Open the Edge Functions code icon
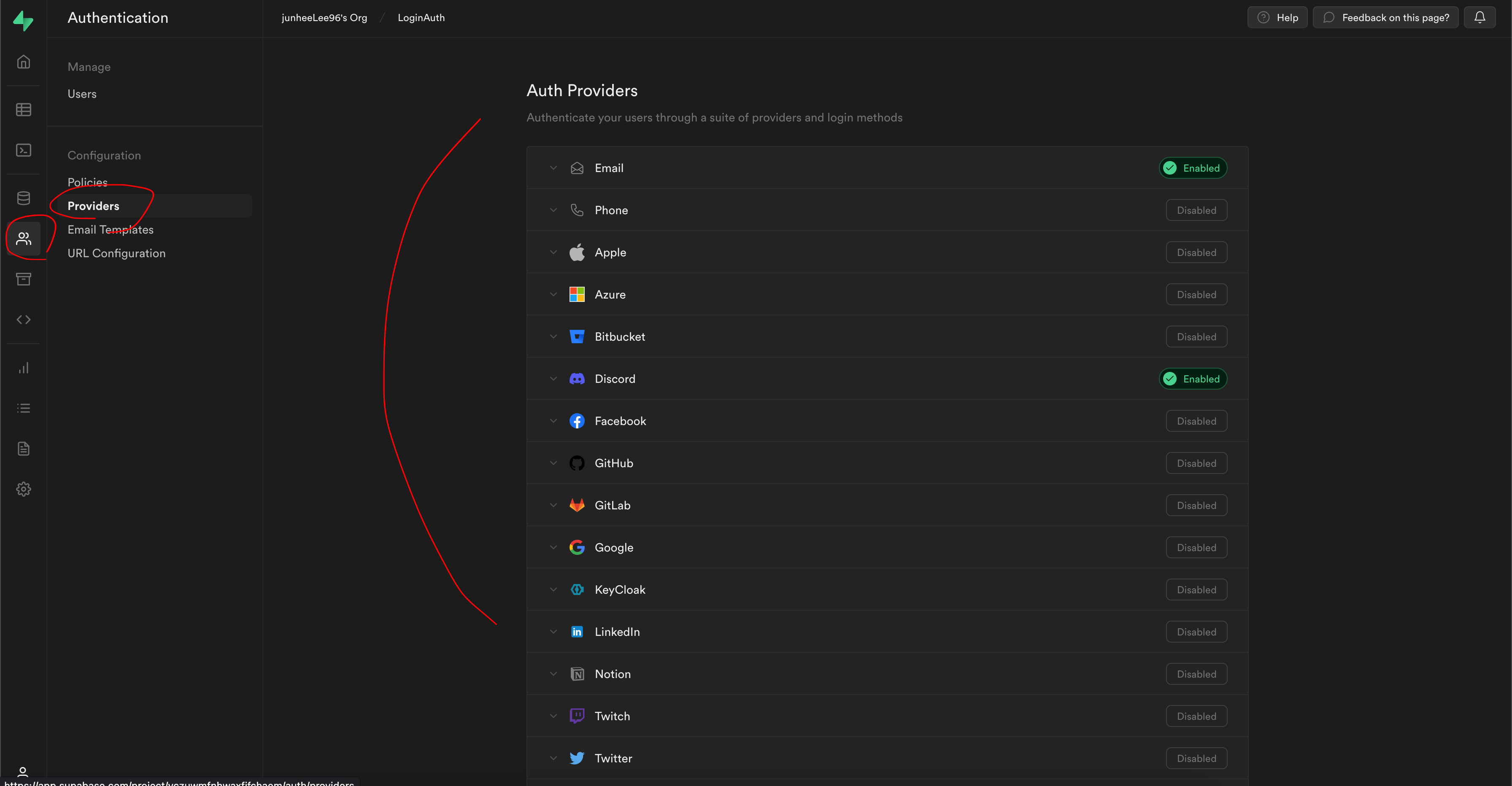This screenshot has width=1512, height=786. 24,320
